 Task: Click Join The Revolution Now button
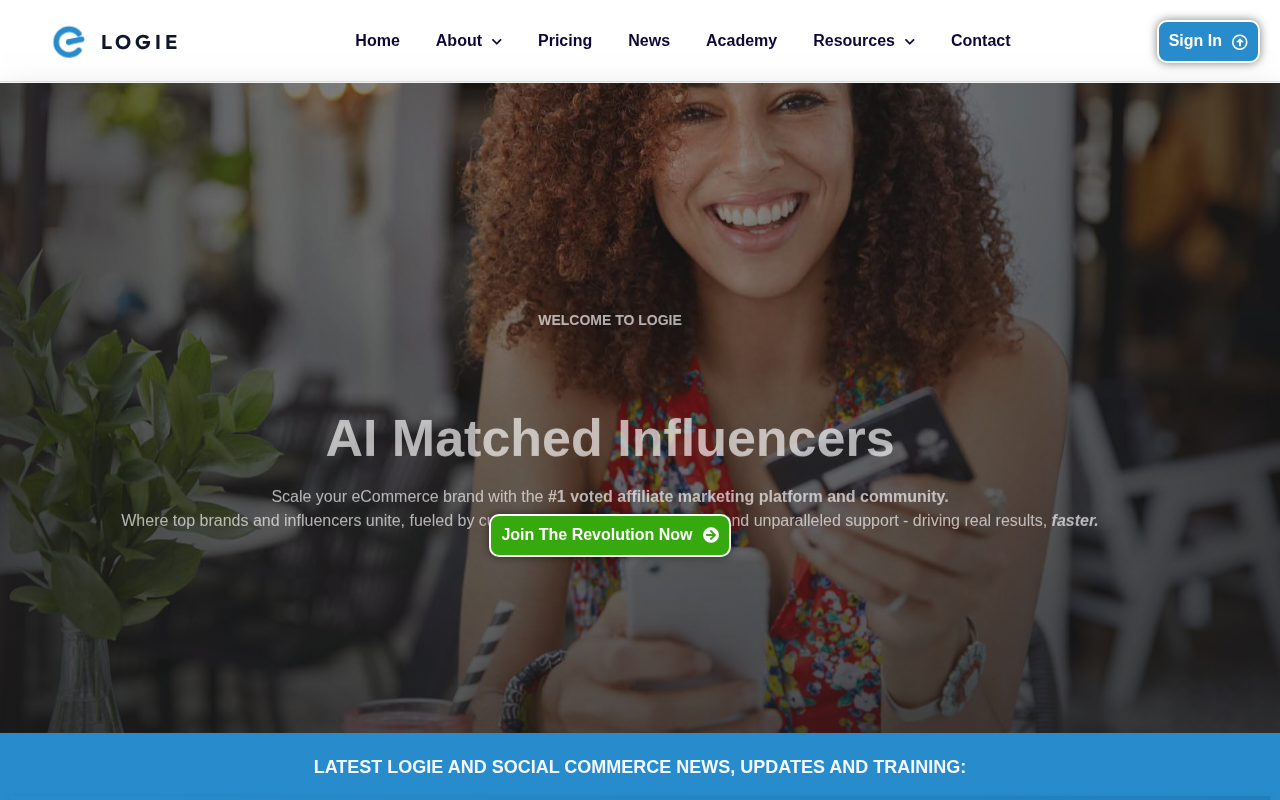(x=610, y=535)
